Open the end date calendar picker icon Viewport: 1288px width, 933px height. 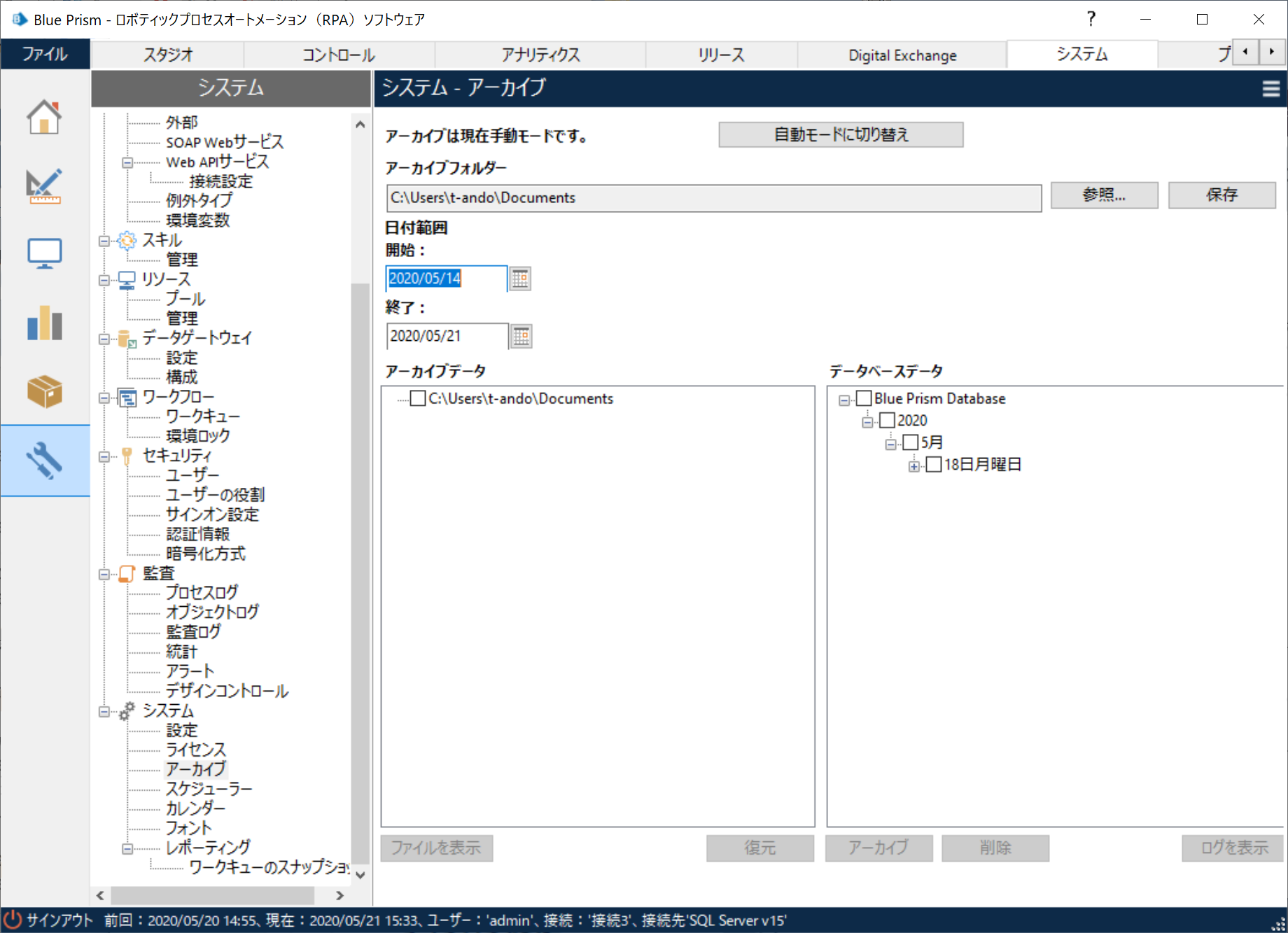coord(521,336)
